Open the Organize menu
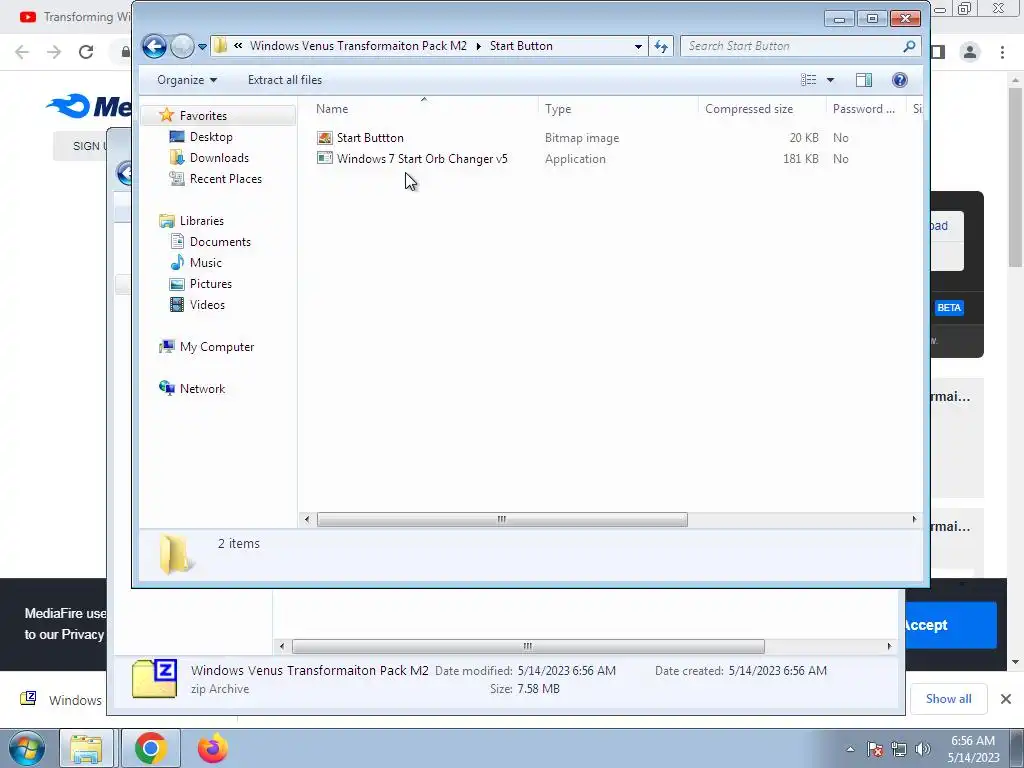The image size is (1024, 768). (187, 80)
